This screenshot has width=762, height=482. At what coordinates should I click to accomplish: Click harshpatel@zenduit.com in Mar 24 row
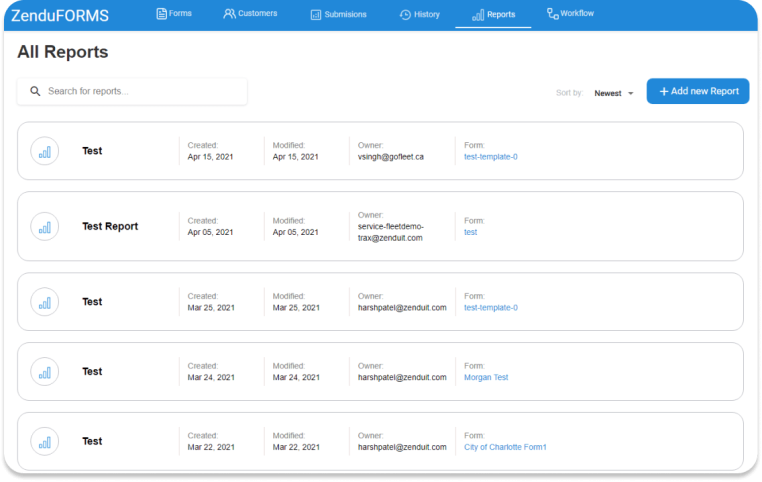(402, 378)
